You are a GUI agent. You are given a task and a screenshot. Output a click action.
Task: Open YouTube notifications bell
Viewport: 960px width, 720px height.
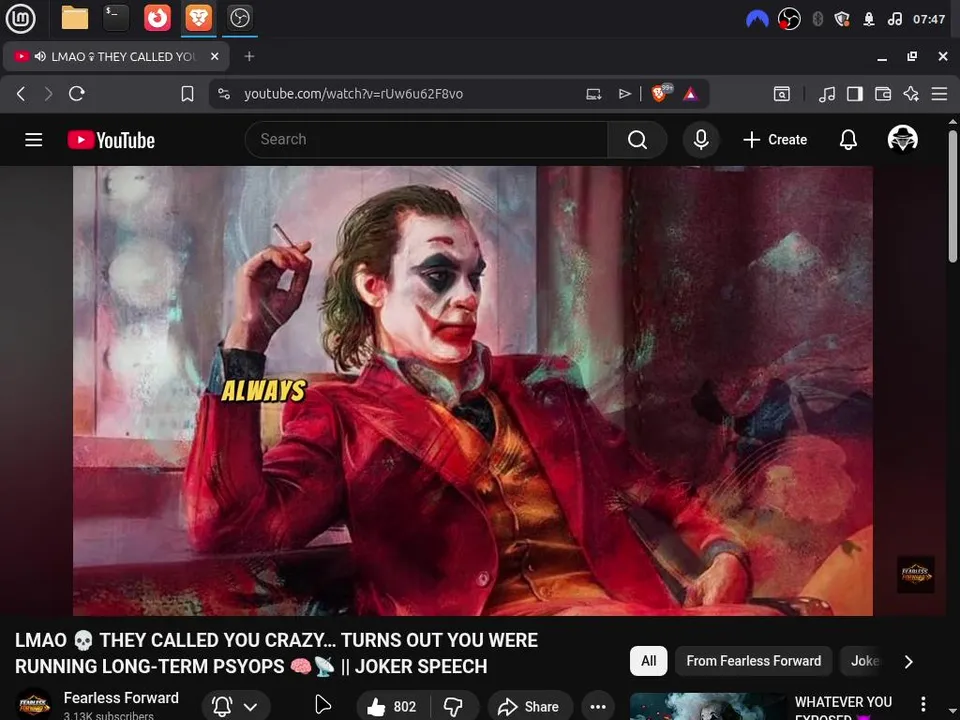click(x=848, y=140)
